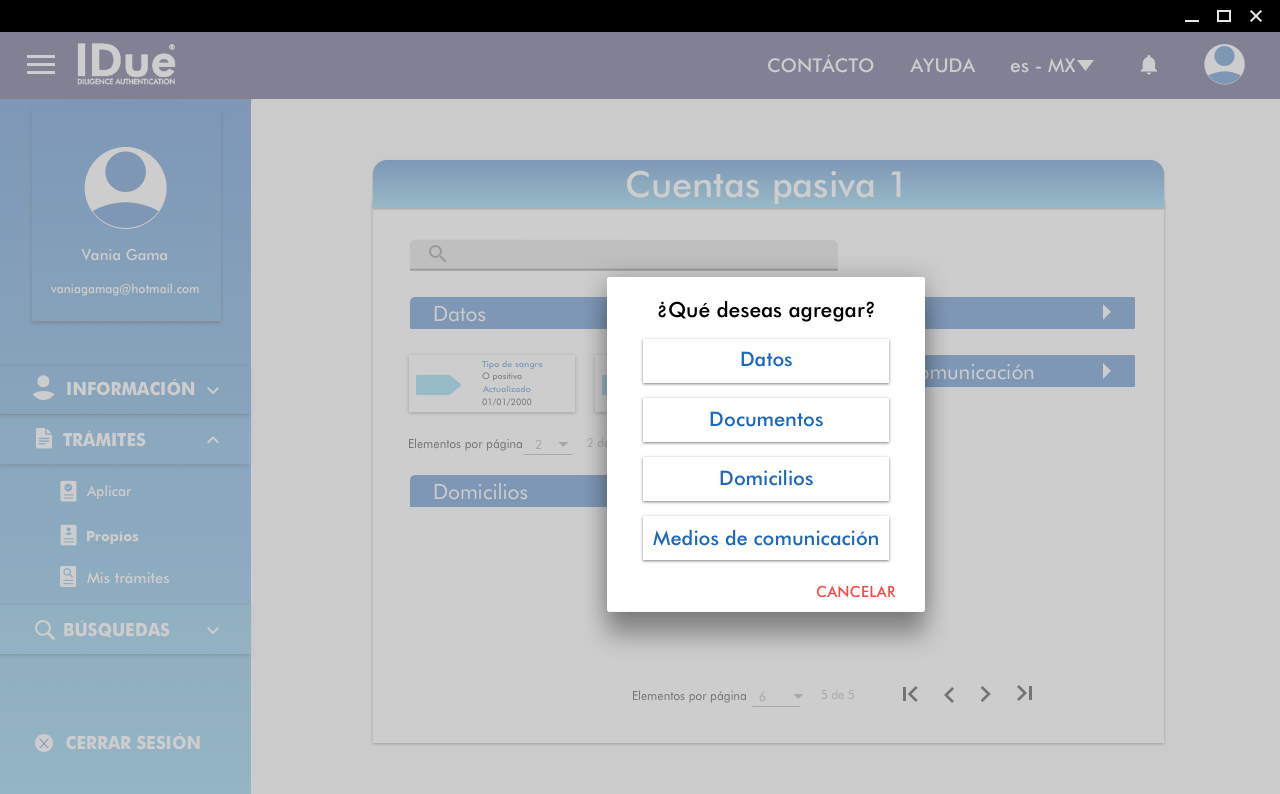This screenshot has width=1280, height=794.
Task: Jump to the last page of results
Action: 1024,693
